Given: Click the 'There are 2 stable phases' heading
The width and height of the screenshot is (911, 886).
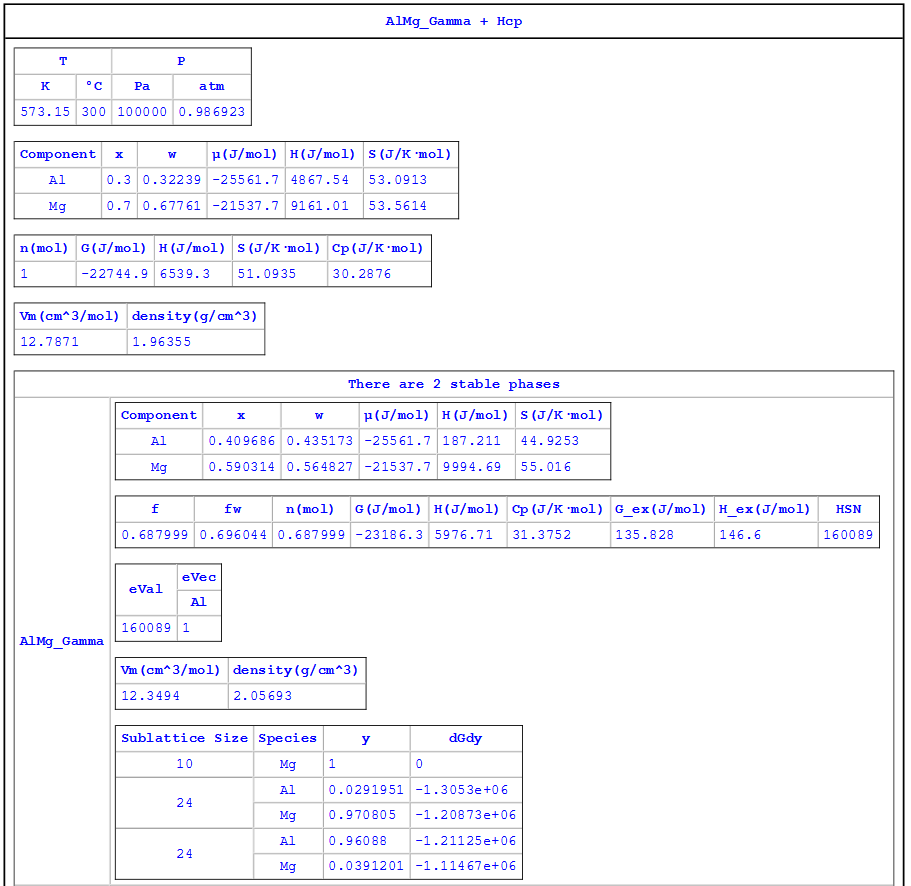Looking at the screenshot, I should tap(453, 384).
